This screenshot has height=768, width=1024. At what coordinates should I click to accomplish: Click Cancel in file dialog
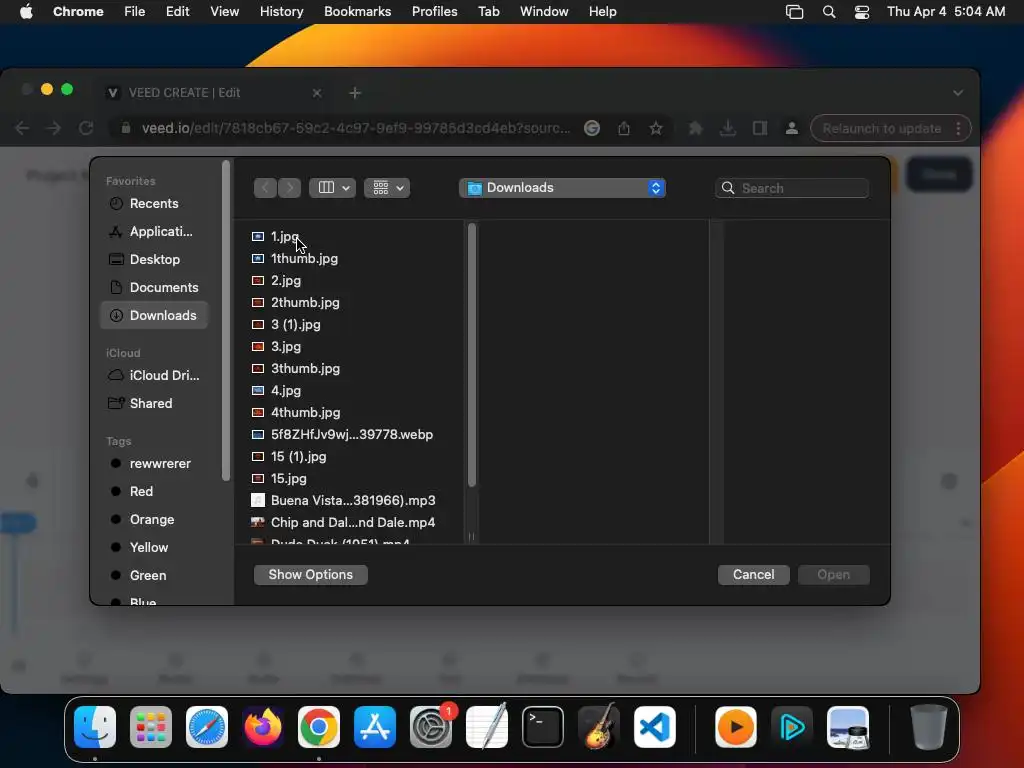tap(754, 575)
